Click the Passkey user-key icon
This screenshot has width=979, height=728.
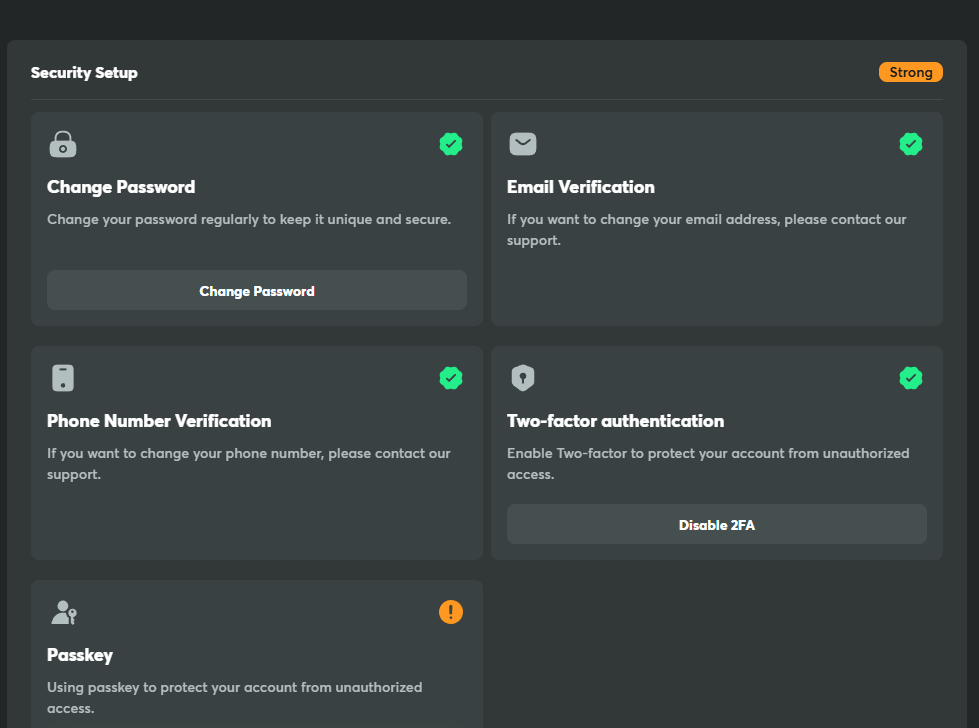[x=63, y=612]
